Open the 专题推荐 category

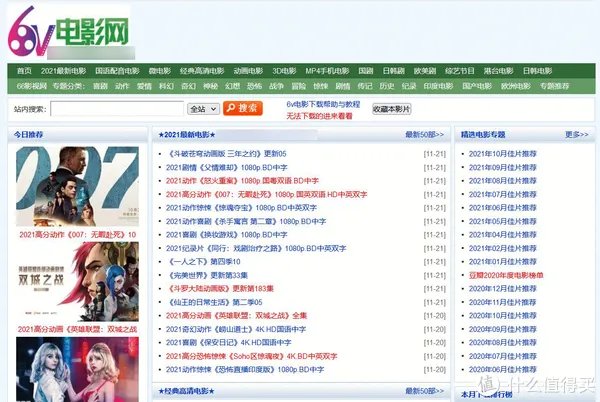tap(554, 86)
